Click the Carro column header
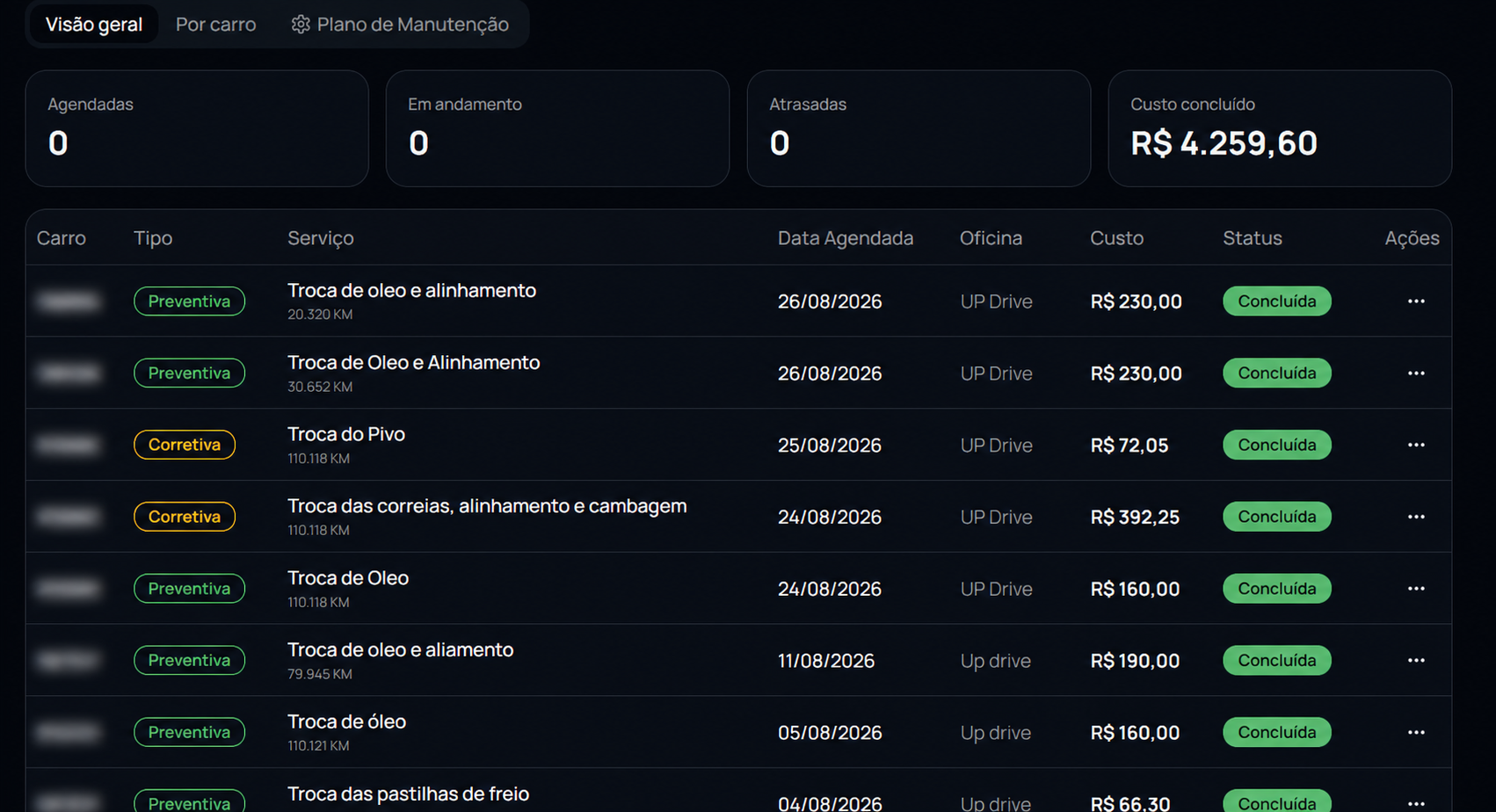This screenshot has height=812, width=1496. 62,238
